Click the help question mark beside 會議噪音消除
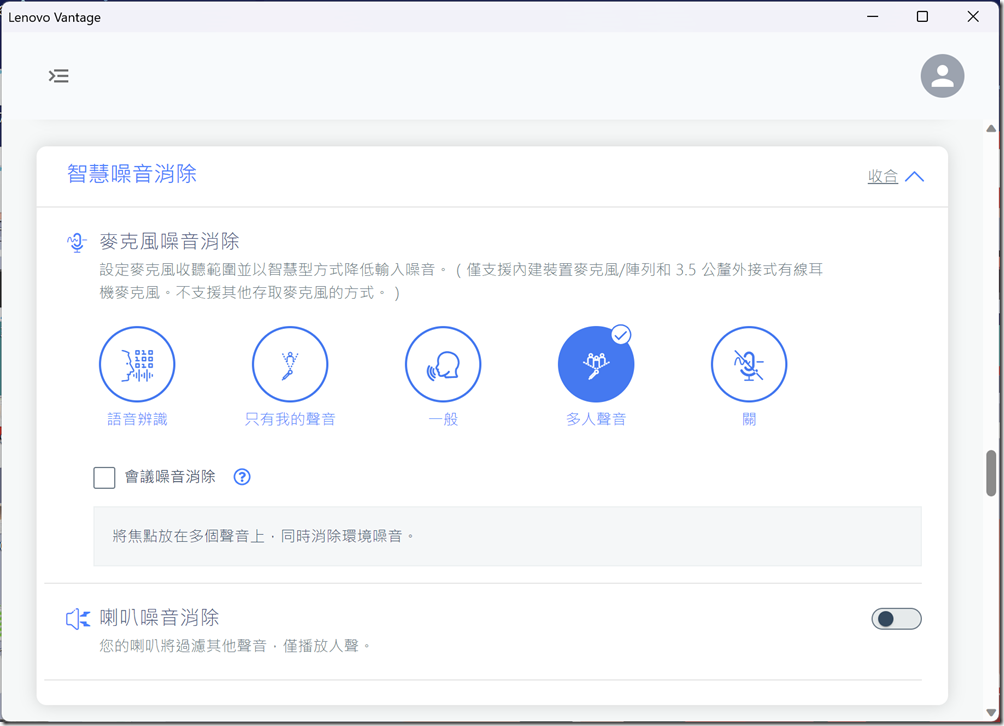The image size is (1004, 726). [242, 477]
